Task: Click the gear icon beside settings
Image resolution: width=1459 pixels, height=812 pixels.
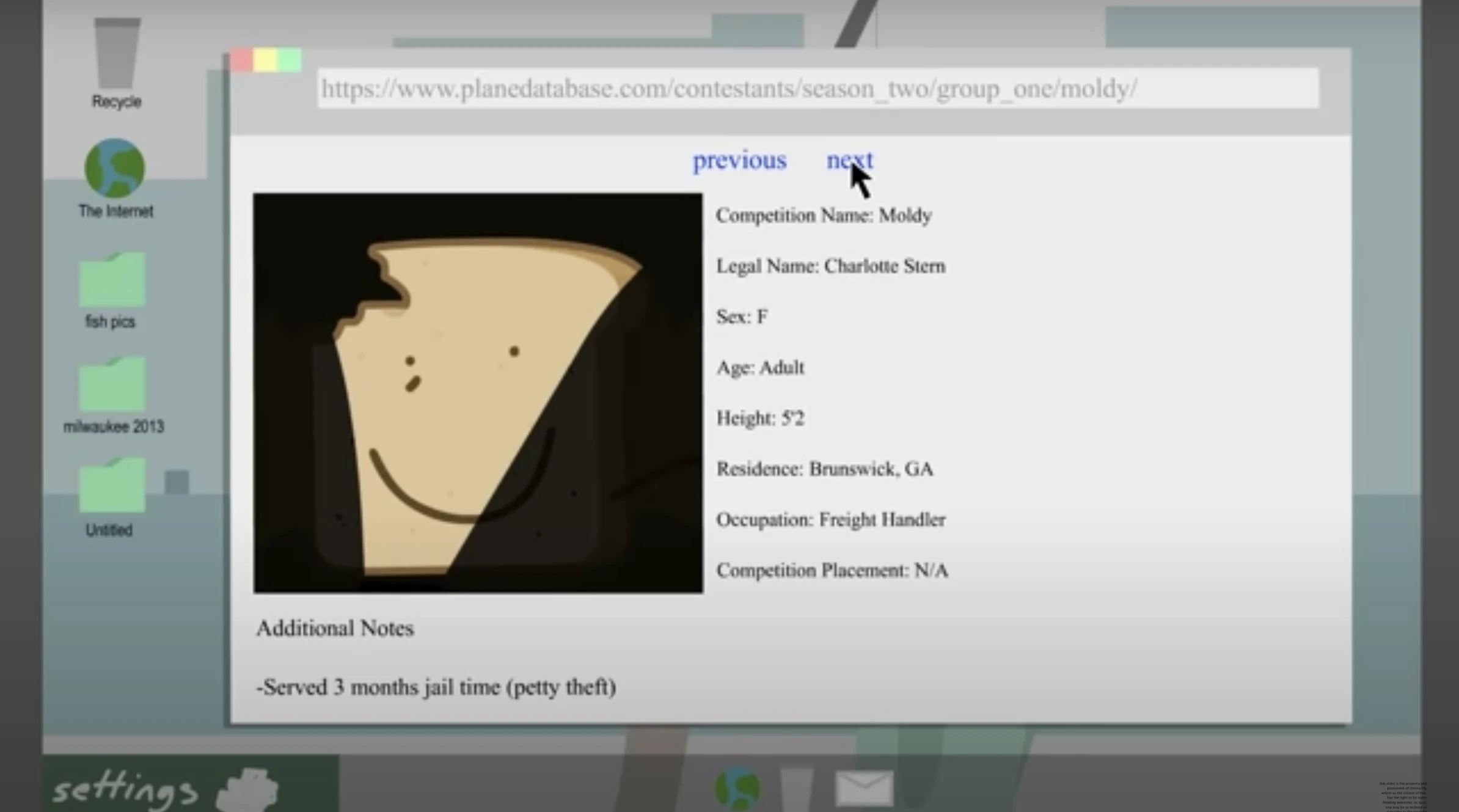Action: [x=247, y=790]
